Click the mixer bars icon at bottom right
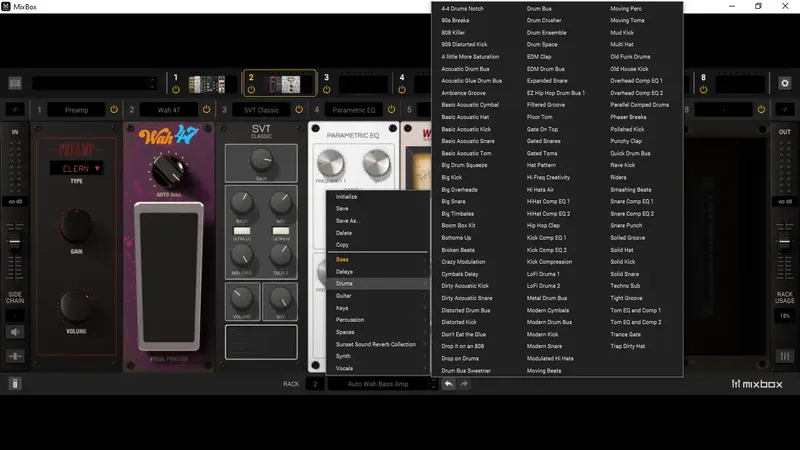Screen dimensions: 800x450 pyautogui.click(x=785, y=356)
